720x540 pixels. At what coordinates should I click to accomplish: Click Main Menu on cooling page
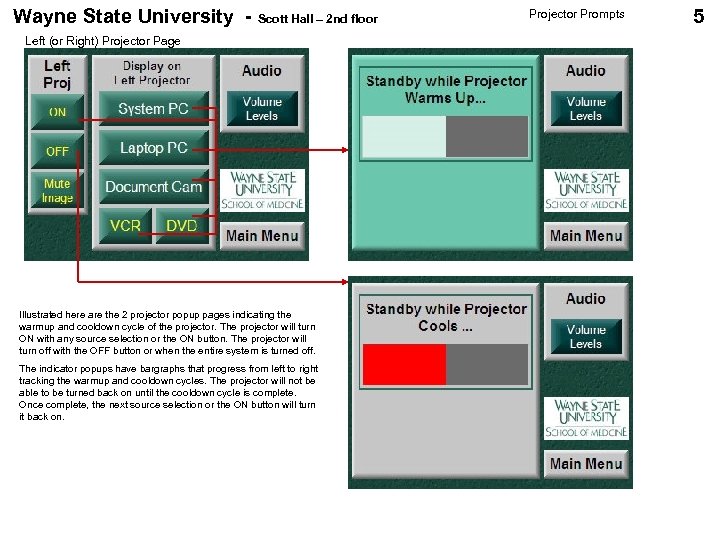(586, 464)
